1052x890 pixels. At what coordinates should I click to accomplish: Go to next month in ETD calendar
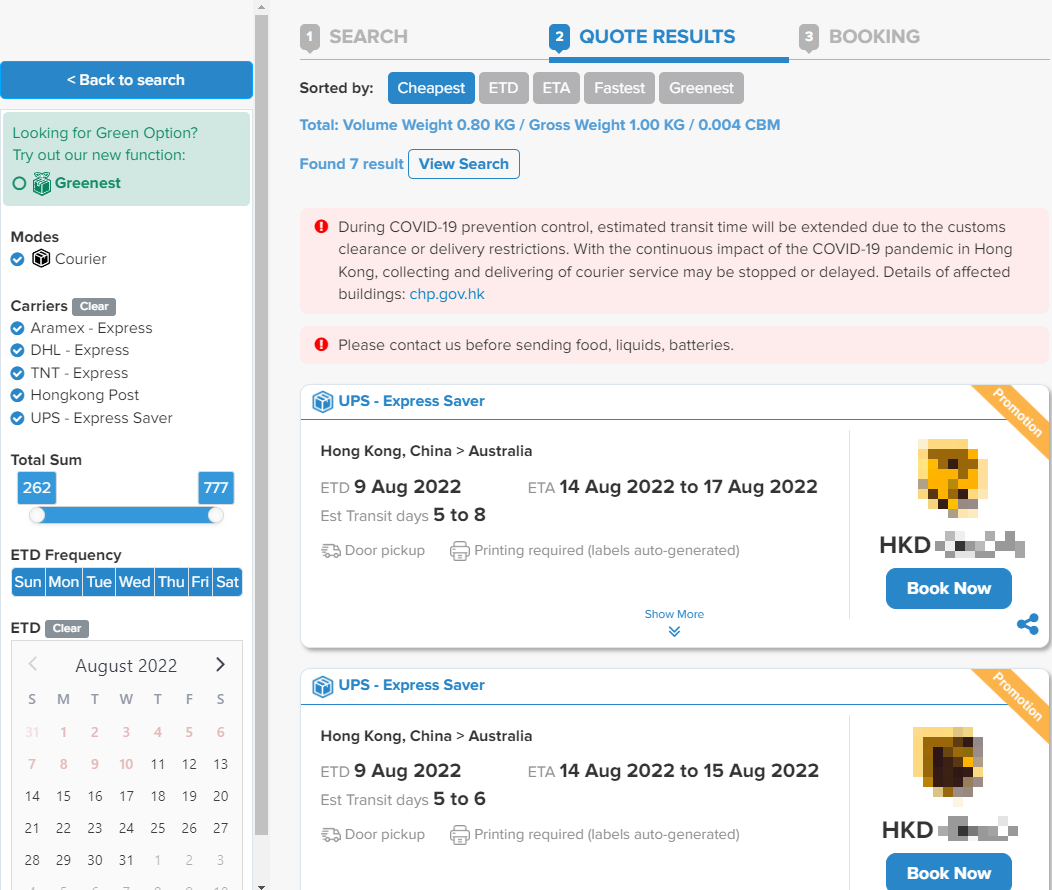tap(220, 665)
